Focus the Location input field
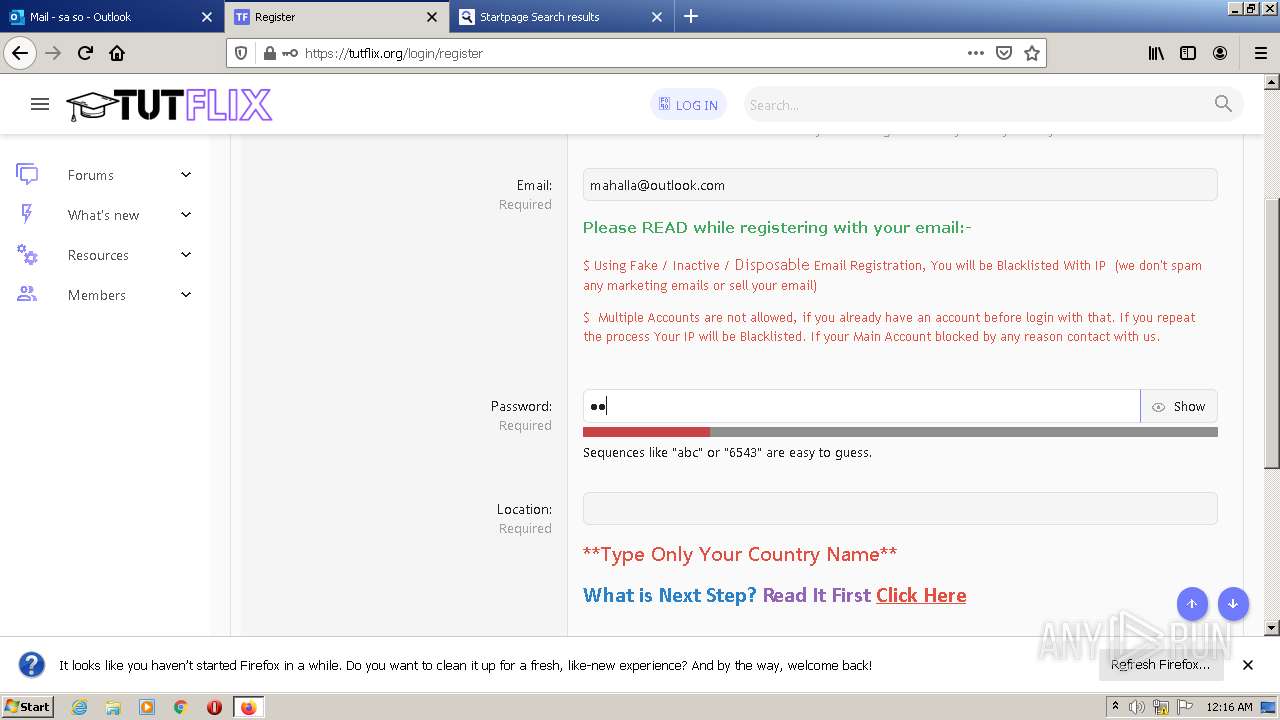Image resolution: width=1280 pixels, height=720 pixels. point(900,508)
